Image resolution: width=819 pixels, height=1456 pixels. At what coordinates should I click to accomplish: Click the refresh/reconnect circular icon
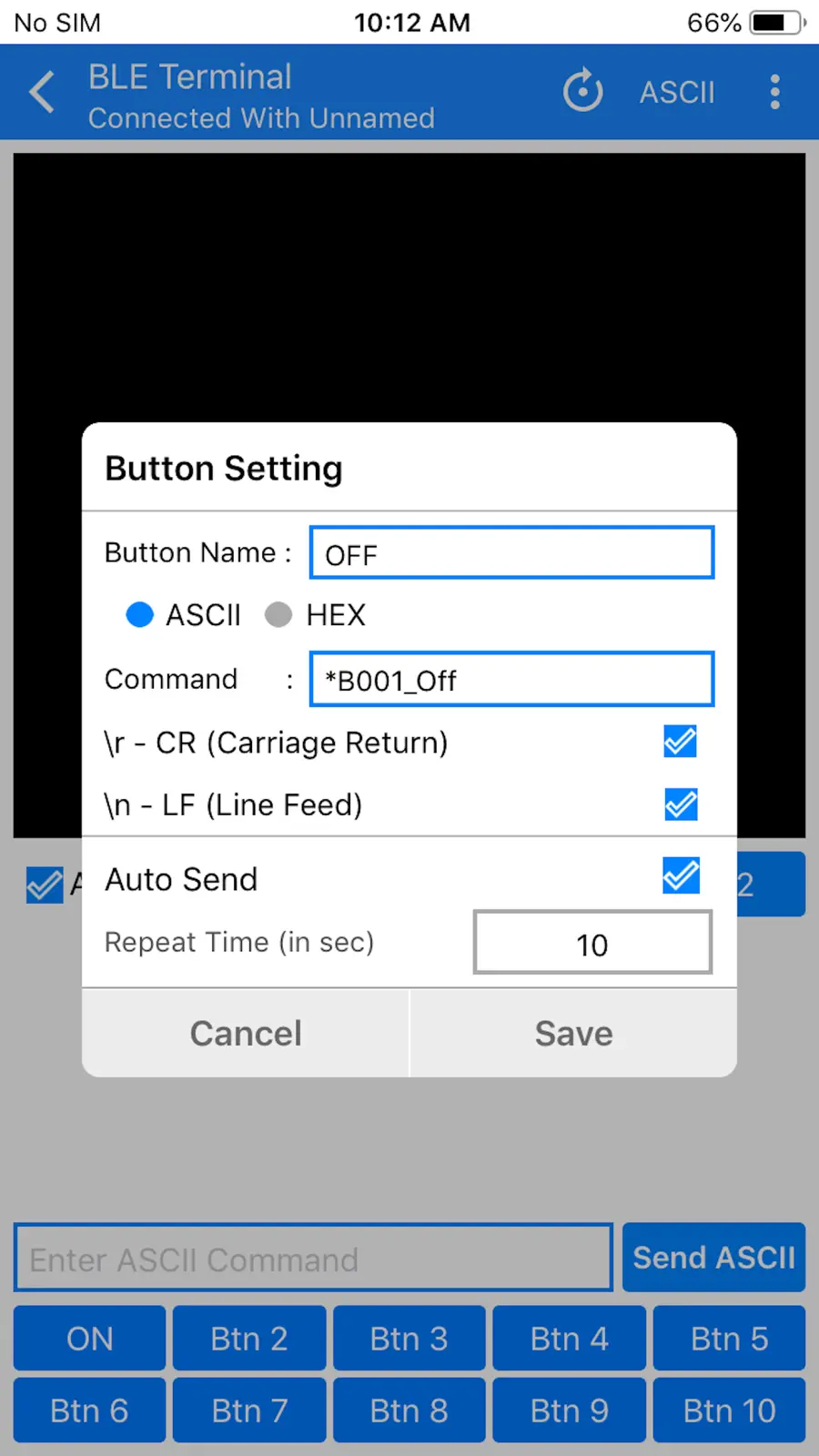[582, 91]
